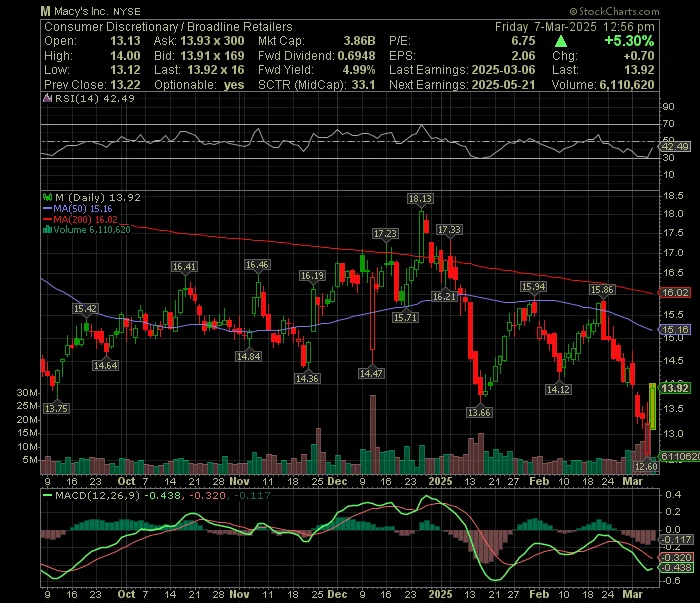
Task: Click the 18.13 peak price label
Action: (421, 199)
